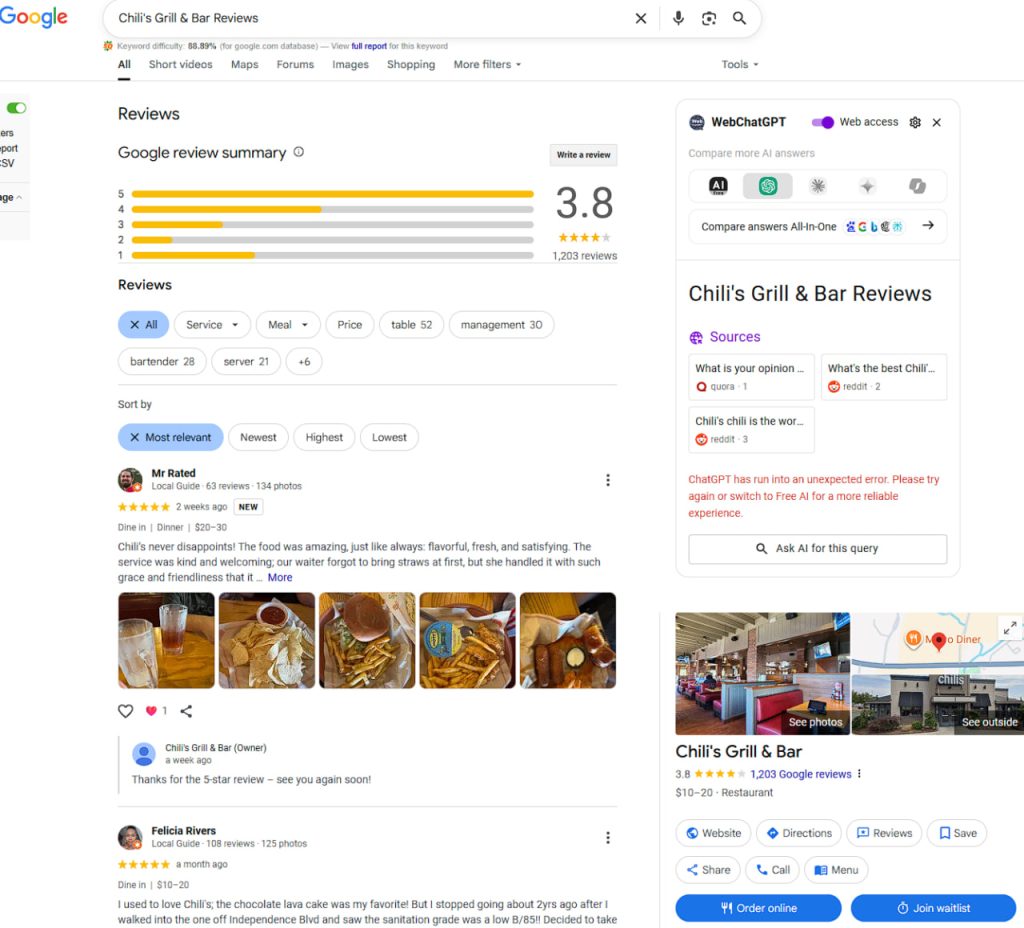Select the ChatGPT model icon
The width and height of the screenshot is (1024, 928).
[x=768, y=186]
